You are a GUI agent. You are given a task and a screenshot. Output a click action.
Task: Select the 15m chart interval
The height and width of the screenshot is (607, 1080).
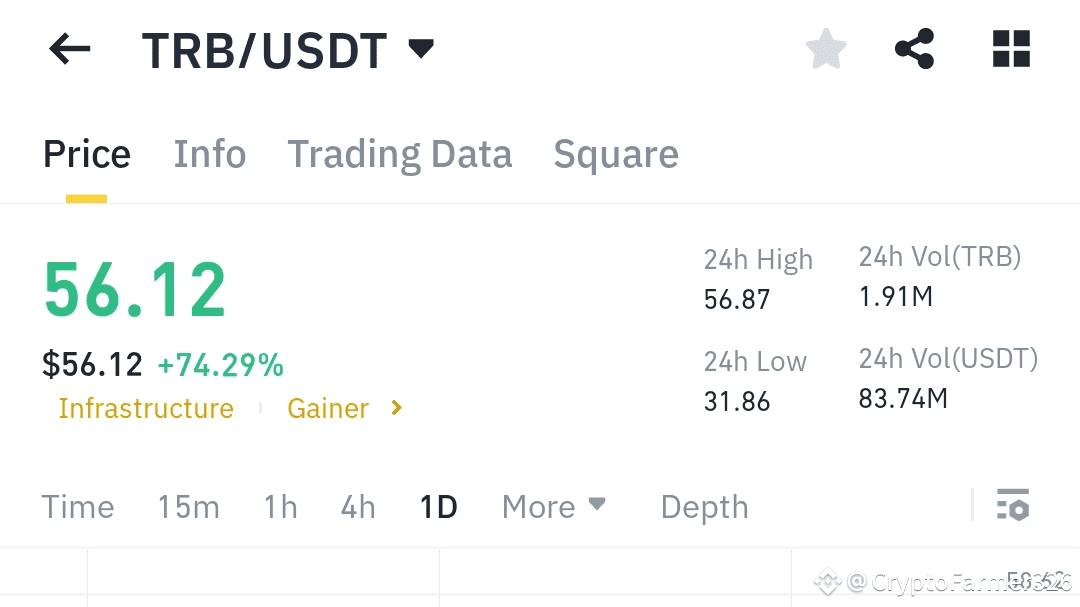coord(189,507)
